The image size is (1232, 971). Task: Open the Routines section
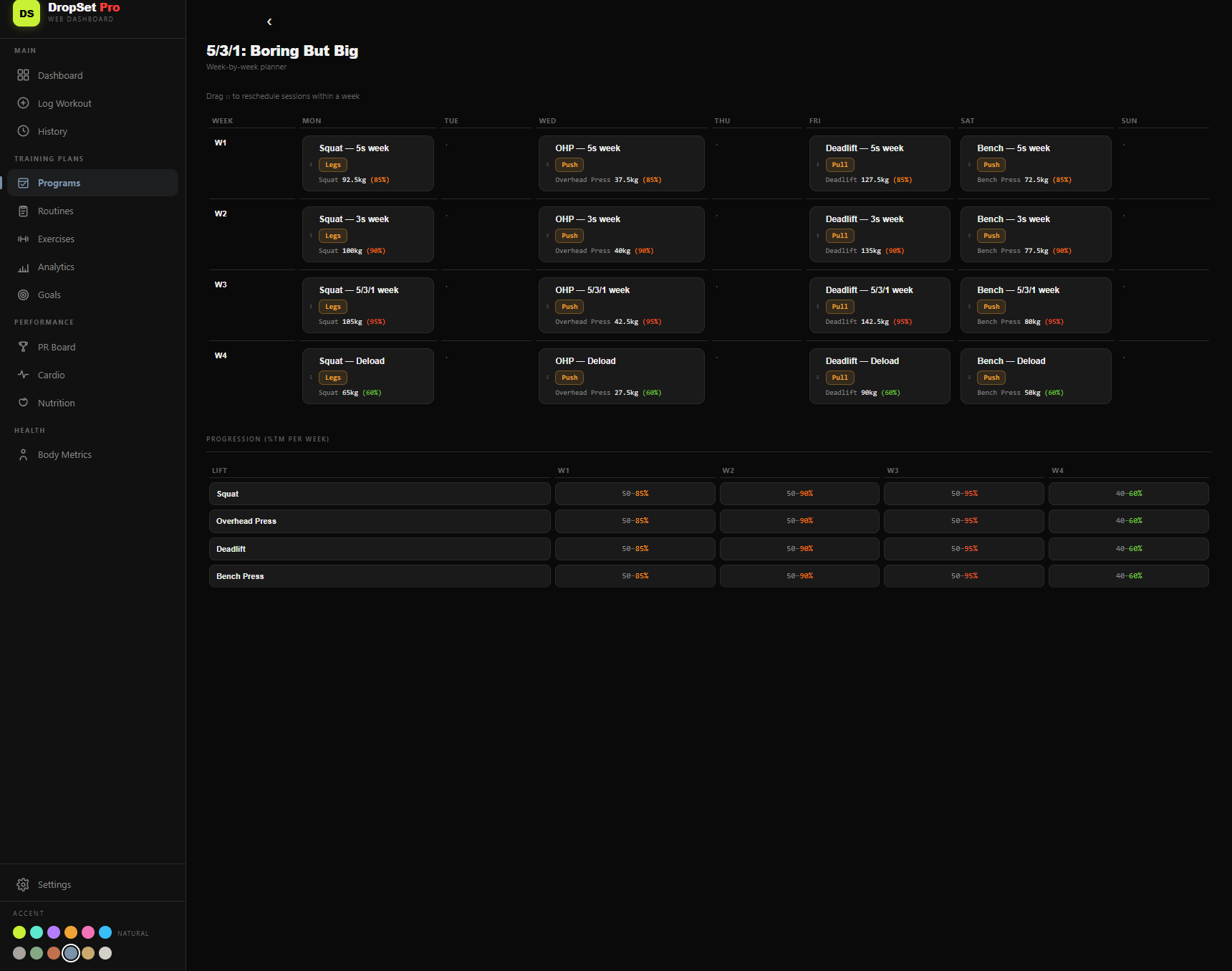tap(92, 211)
